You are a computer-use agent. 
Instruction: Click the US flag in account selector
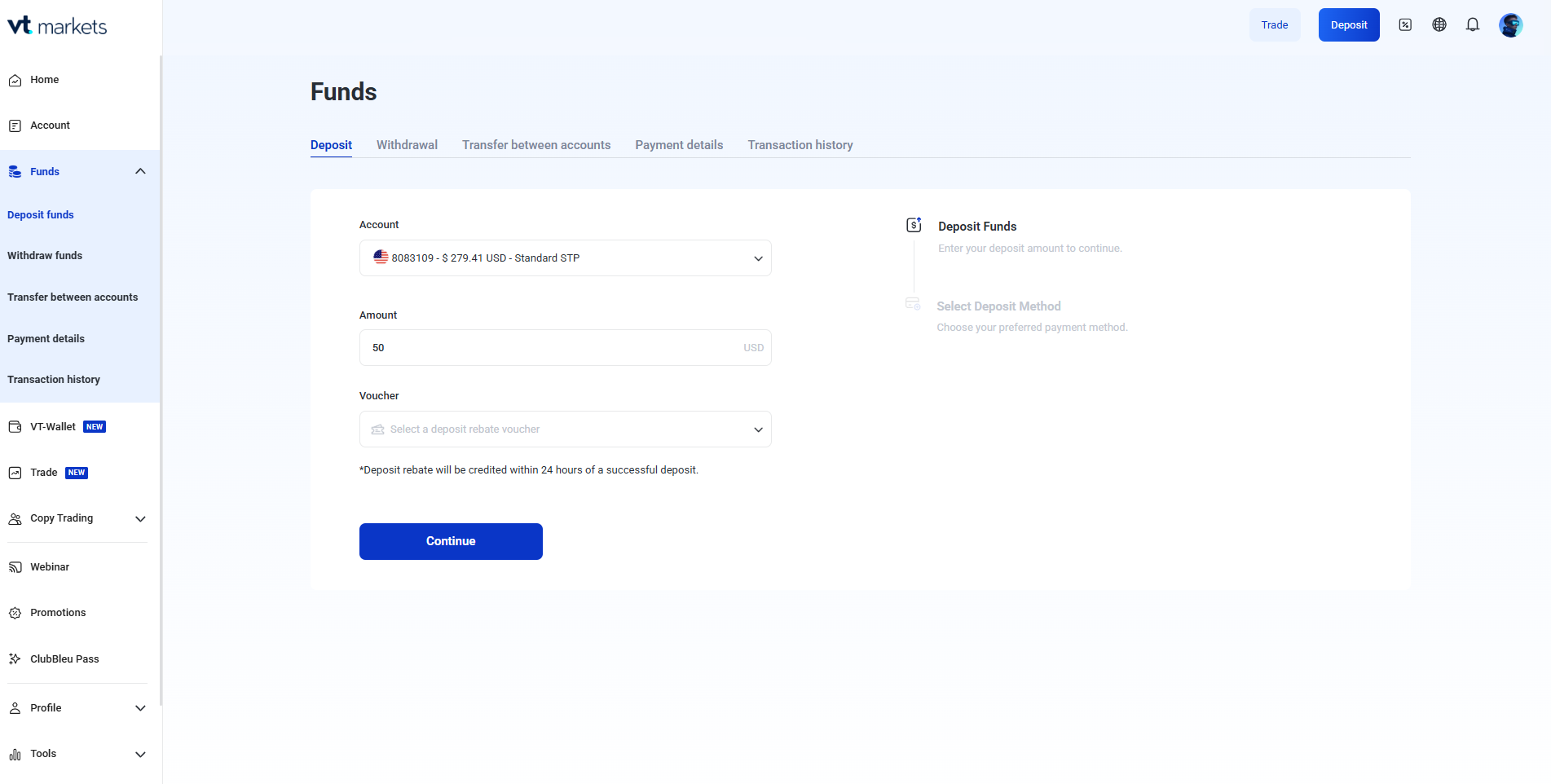coord(381,257)
